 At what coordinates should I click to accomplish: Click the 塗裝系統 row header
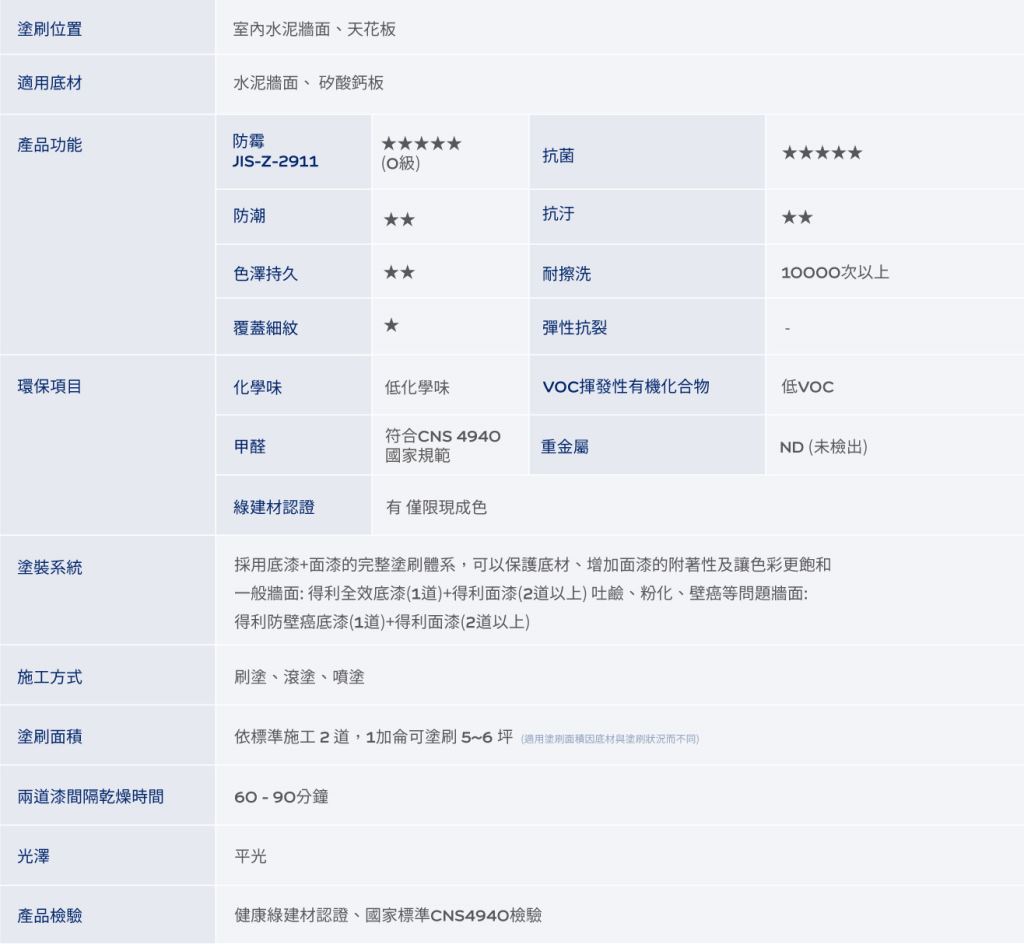(50, 568)
